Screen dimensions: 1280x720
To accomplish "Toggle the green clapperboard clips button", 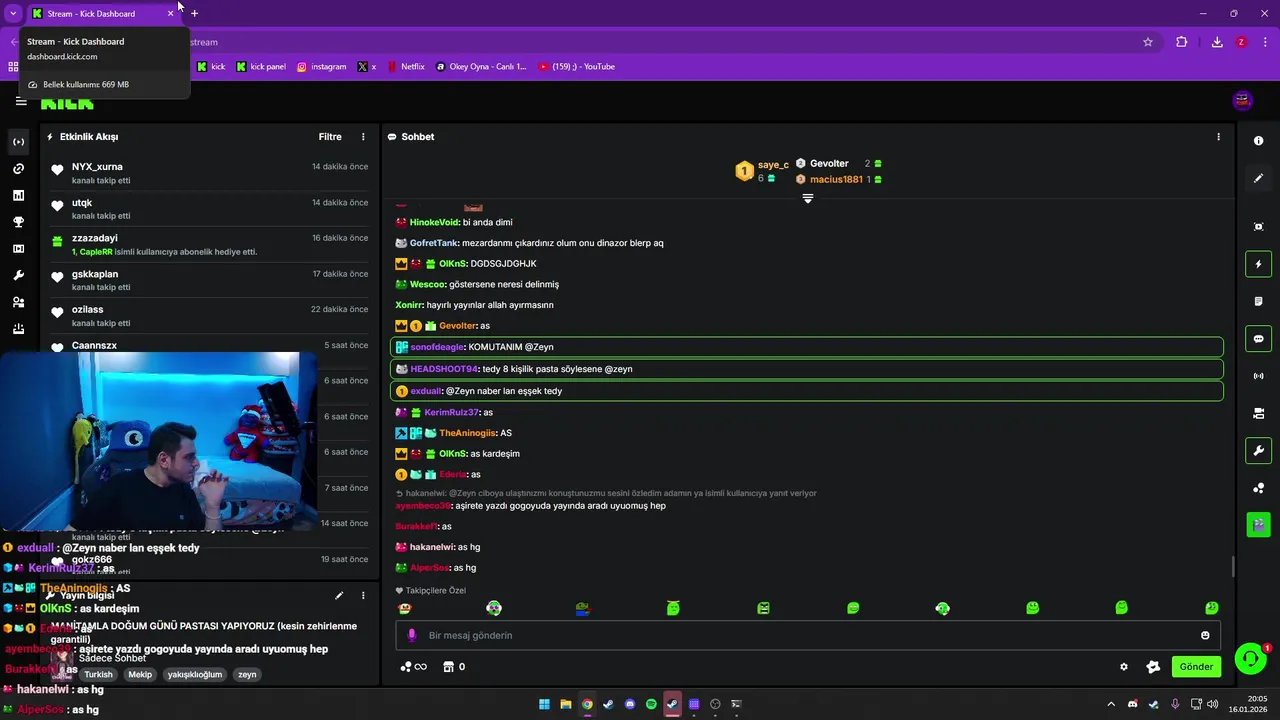I will pyautogui.click(x=1258, y=524).
